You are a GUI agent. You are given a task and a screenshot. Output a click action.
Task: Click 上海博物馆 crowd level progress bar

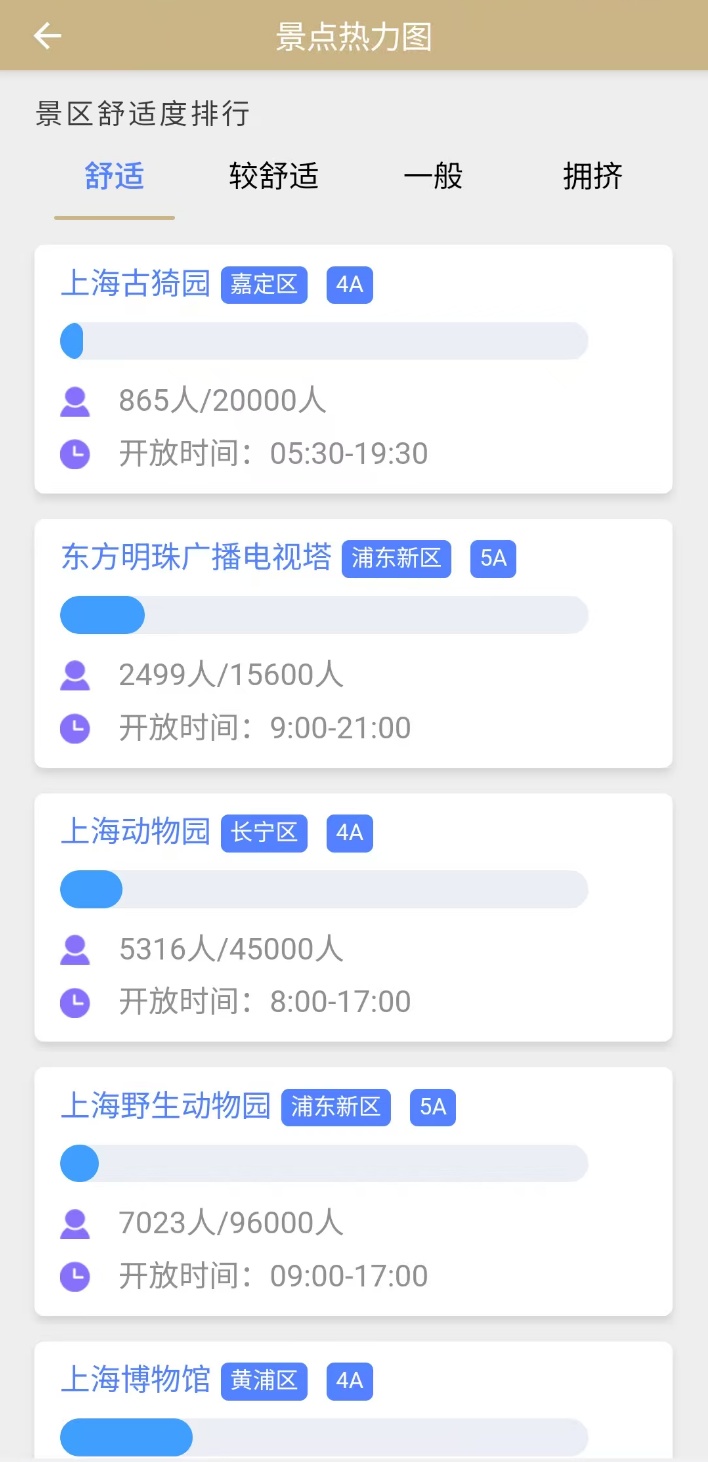(x=324, y=1437)
